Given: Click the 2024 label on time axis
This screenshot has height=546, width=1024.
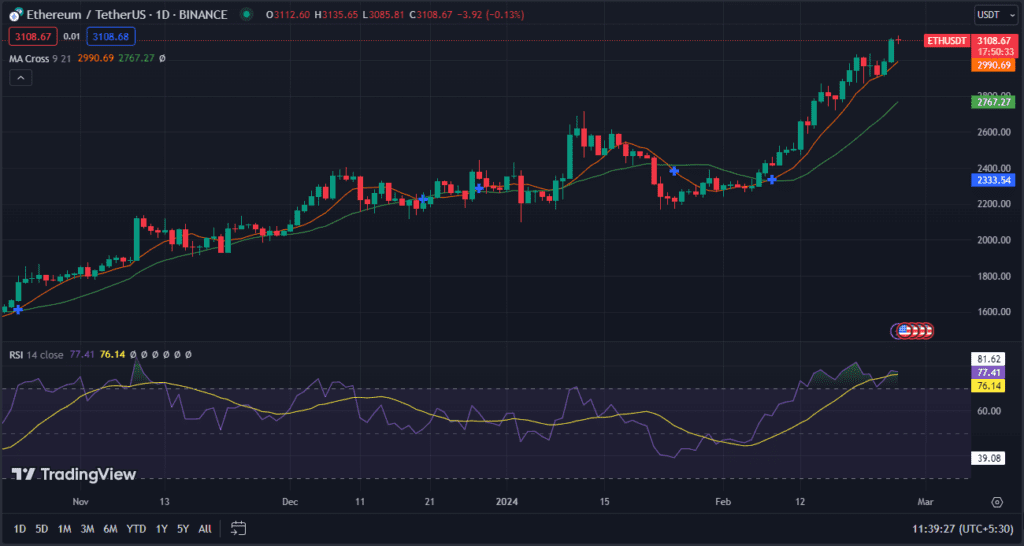Looking at the screenshot, I should click(x=506, y=502).
